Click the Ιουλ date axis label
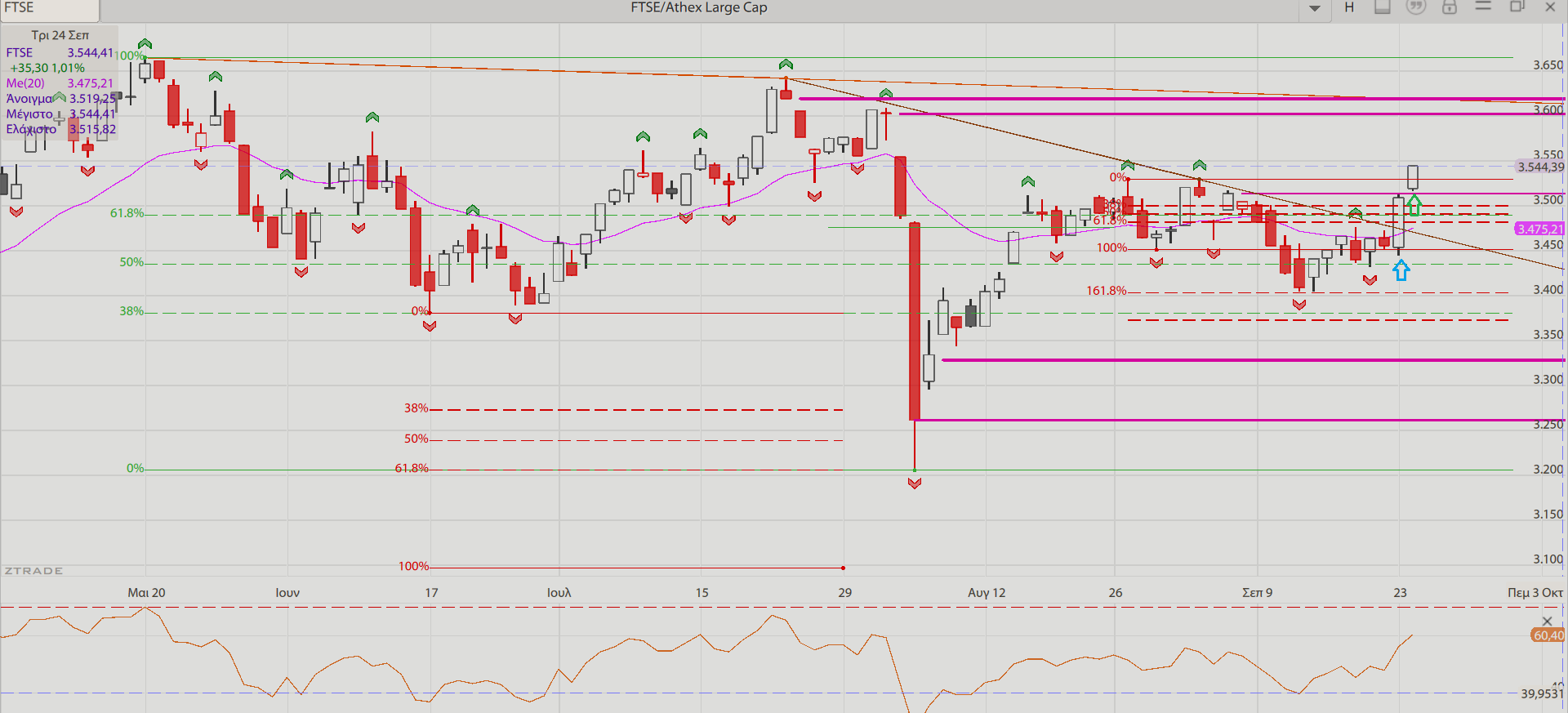The image size is (1568, 713). 559,592
